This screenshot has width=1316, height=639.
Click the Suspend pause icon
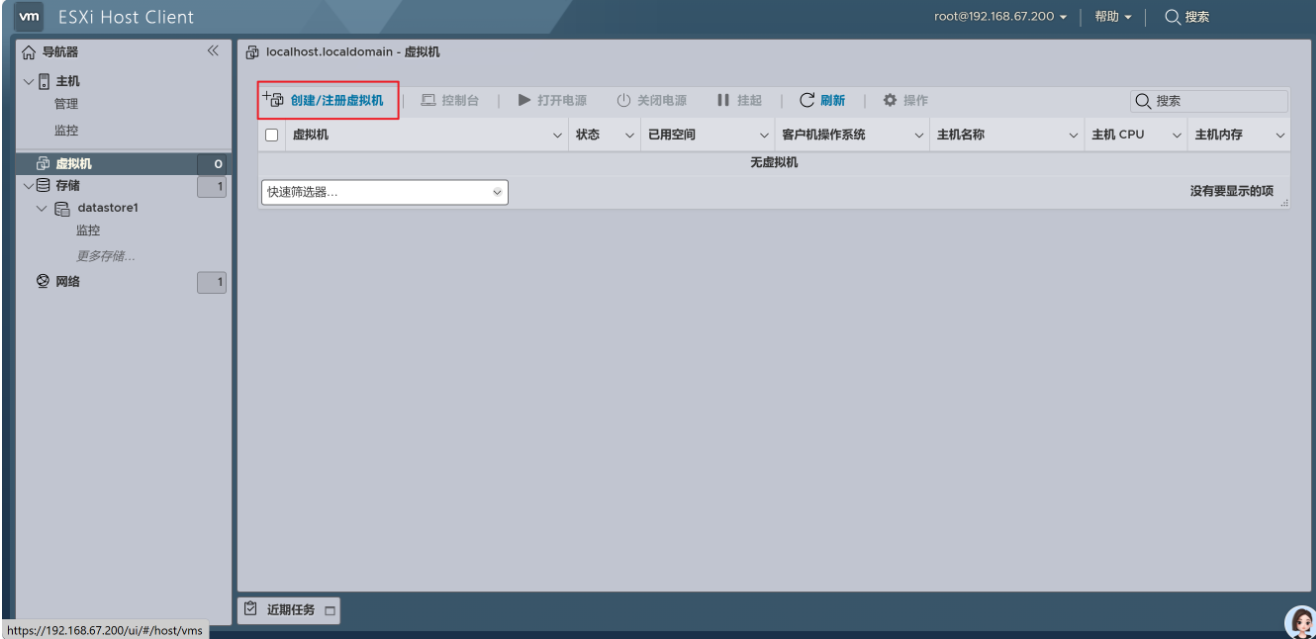pos(722,100)
